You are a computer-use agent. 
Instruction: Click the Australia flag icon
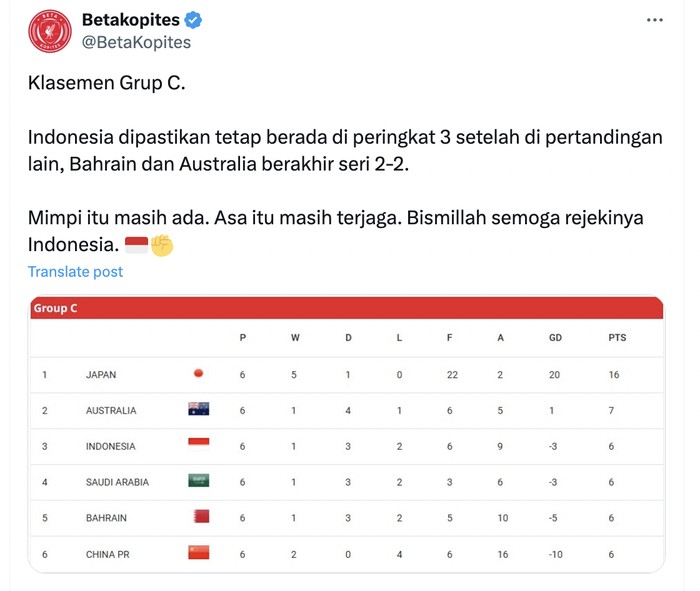(x=198, y=409)
